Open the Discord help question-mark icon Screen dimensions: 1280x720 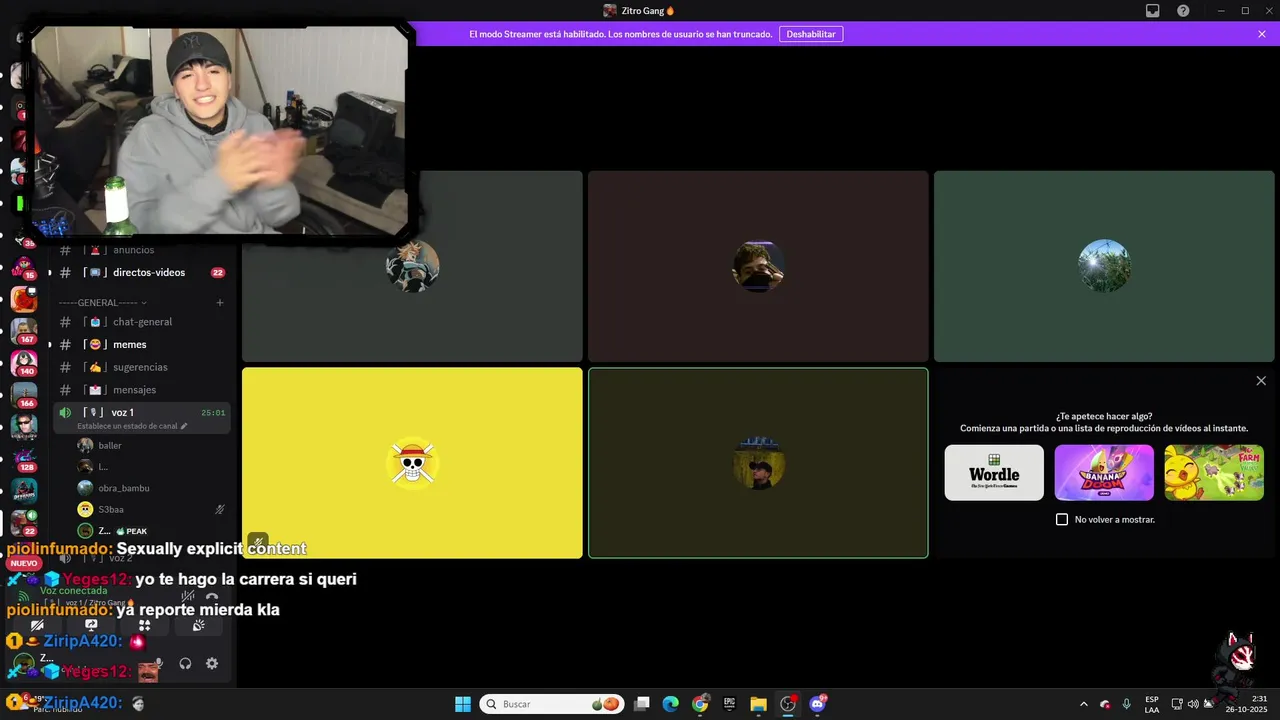(x=1183, y=11)
